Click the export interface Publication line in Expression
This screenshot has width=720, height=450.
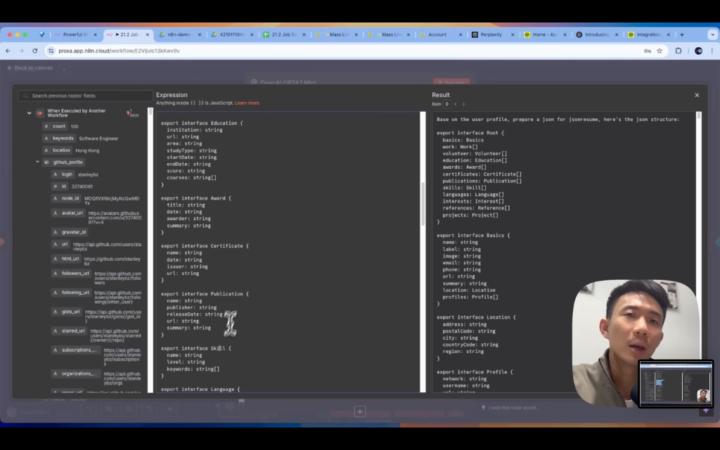click(204, 294)
